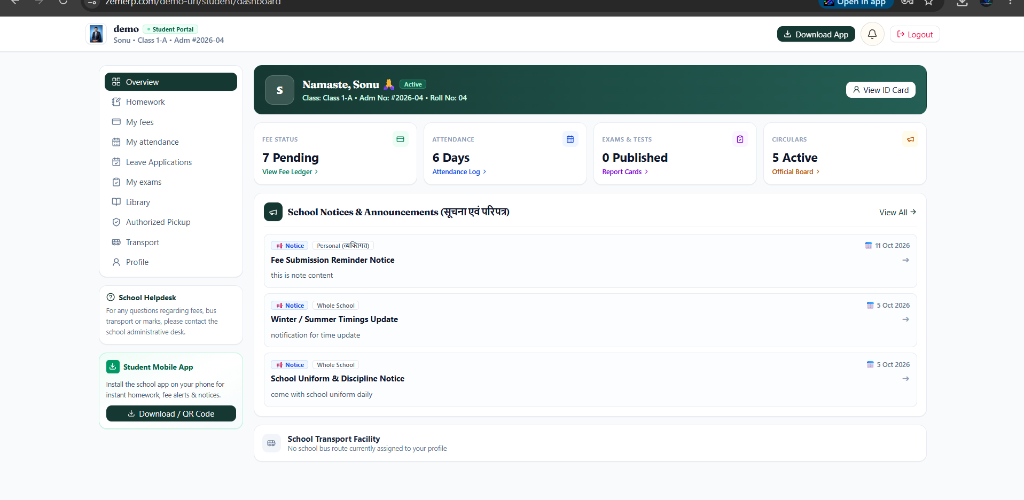
Task: Click View All notices link
Action: [x=897, y=212]
